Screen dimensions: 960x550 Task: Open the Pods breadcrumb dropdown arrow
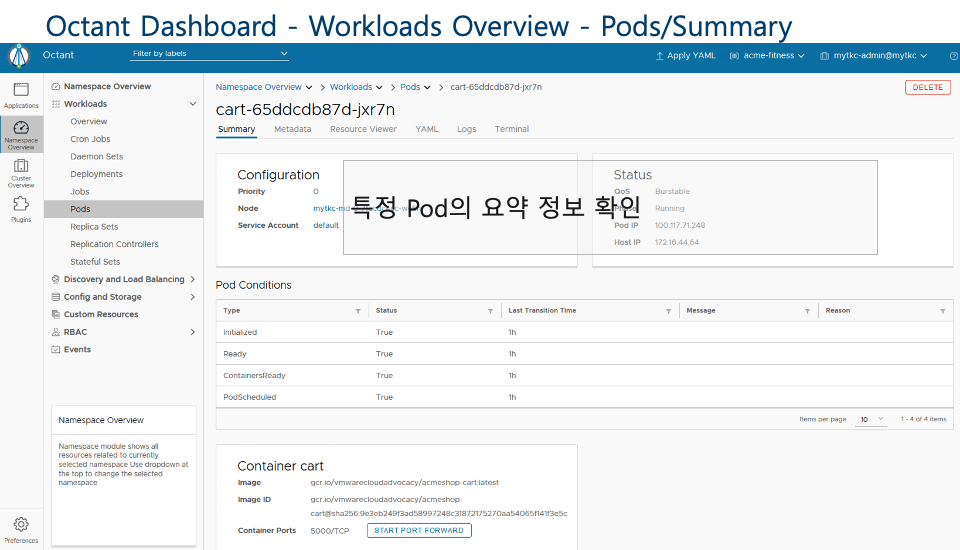(427, 88)
